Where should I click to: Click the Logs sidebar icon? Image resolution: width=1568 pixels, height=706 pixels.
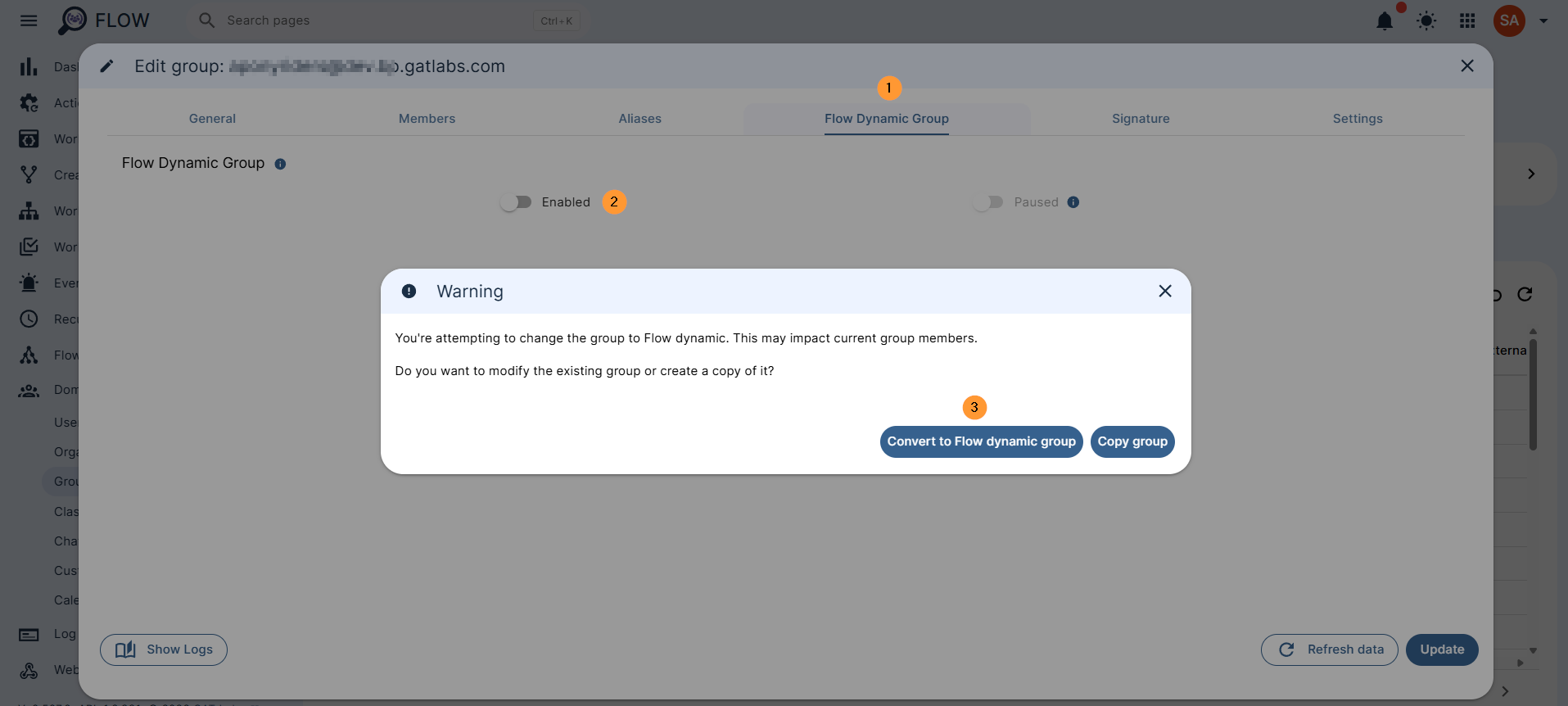29,634
